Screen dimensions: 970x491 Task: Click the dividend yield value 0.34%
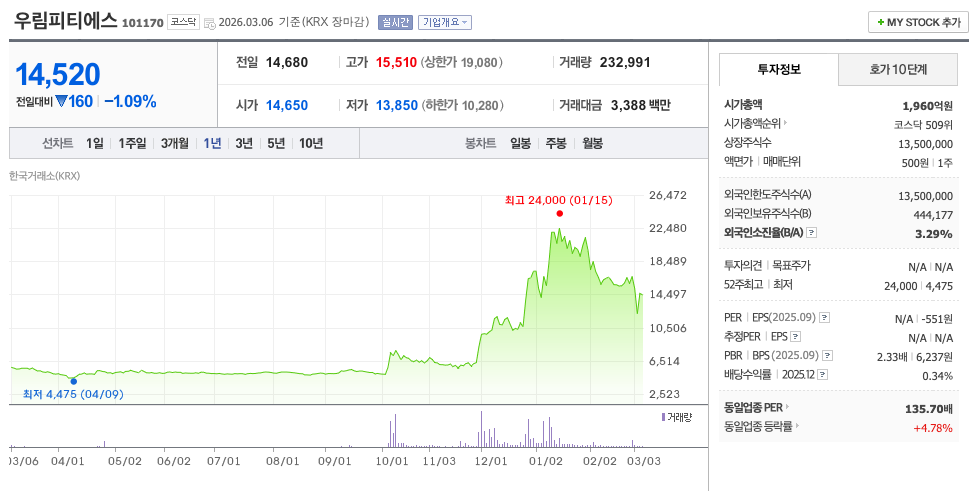coord(937,376)
